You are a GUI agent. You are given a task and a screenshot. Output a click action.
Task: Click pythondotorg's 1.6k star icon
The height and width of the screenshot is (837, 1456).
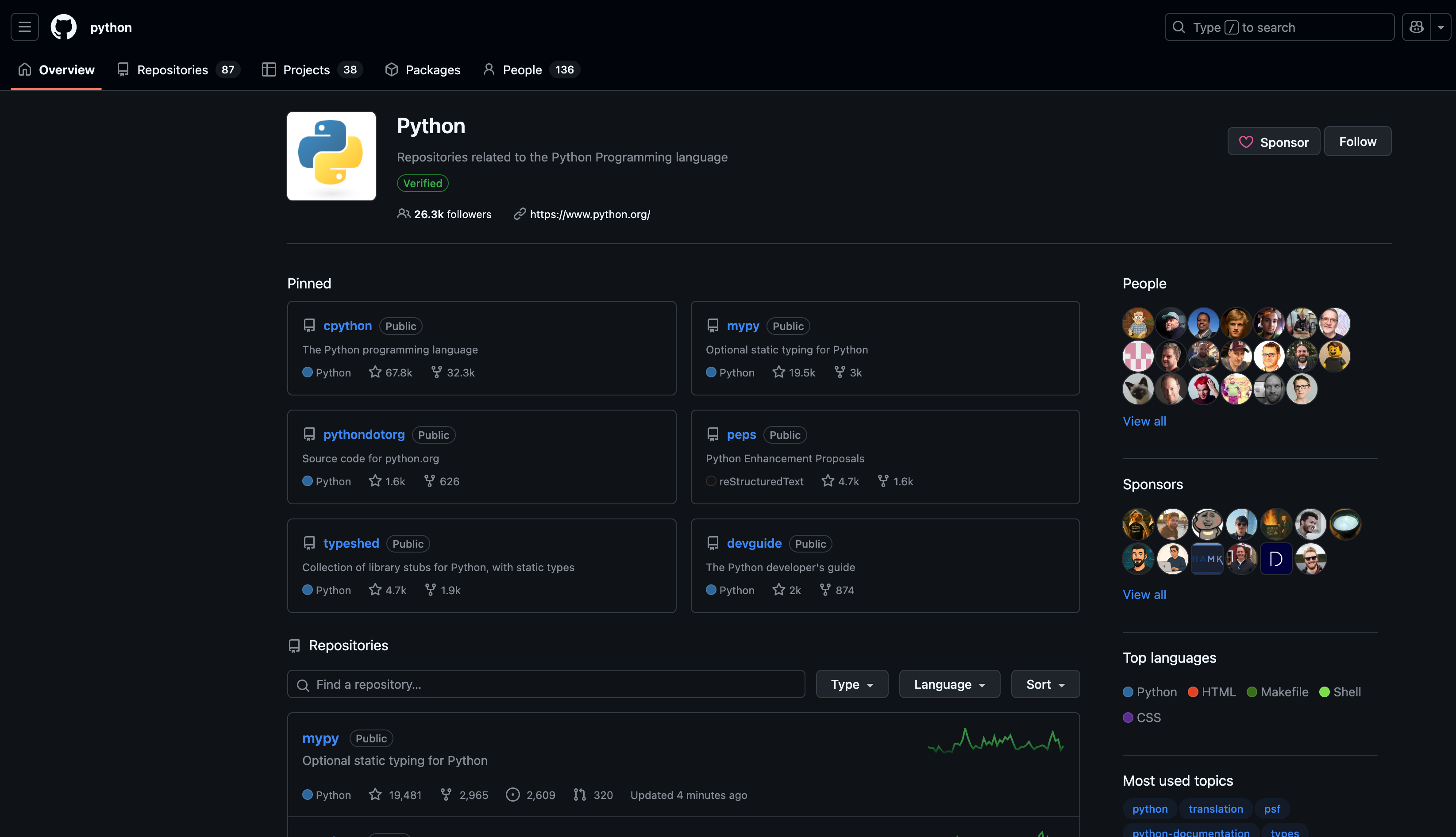(375, 480)
